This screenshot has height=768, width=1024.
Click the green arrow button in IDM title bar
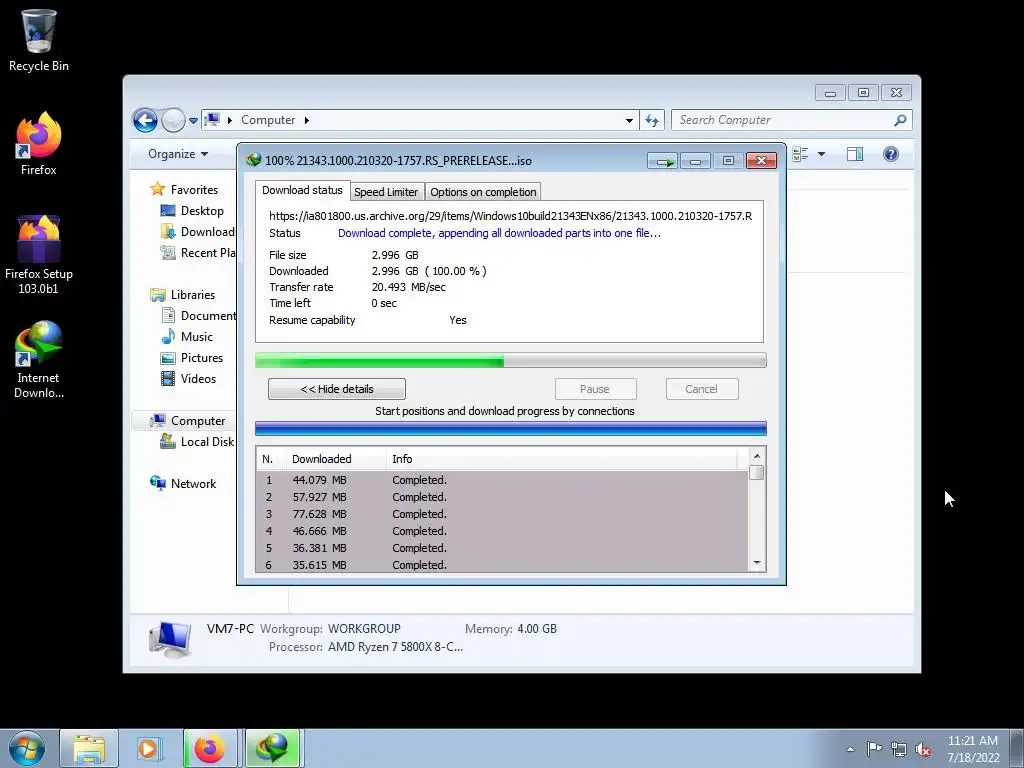663,161
